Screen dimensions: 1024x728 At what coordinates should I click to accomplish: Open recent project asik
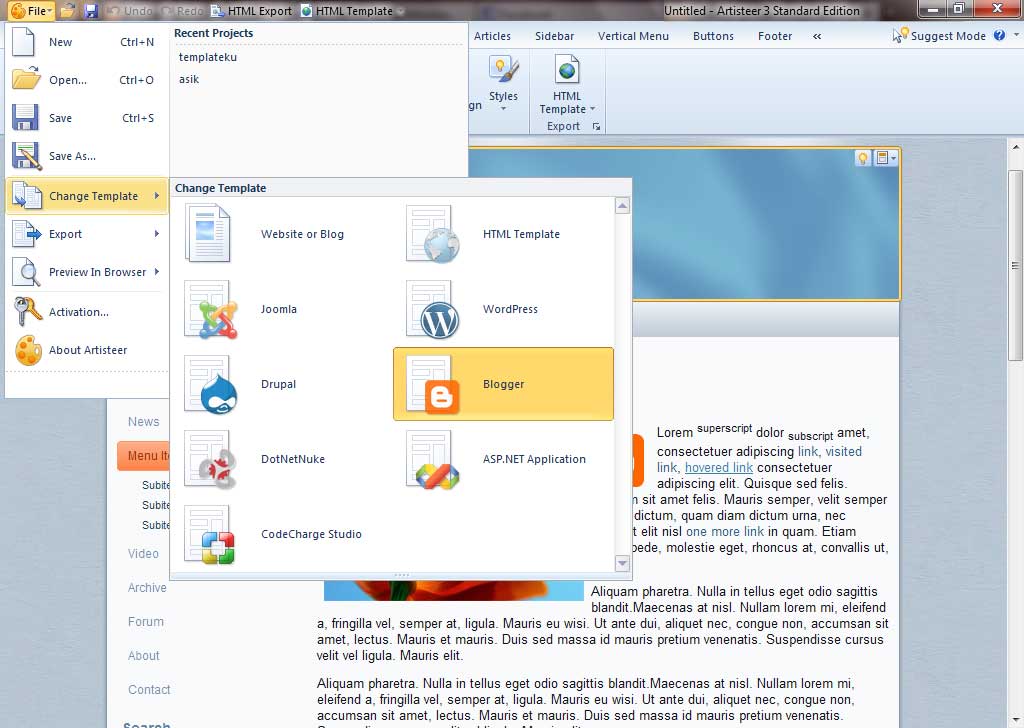pyautogui.click(x=189, y=79)
